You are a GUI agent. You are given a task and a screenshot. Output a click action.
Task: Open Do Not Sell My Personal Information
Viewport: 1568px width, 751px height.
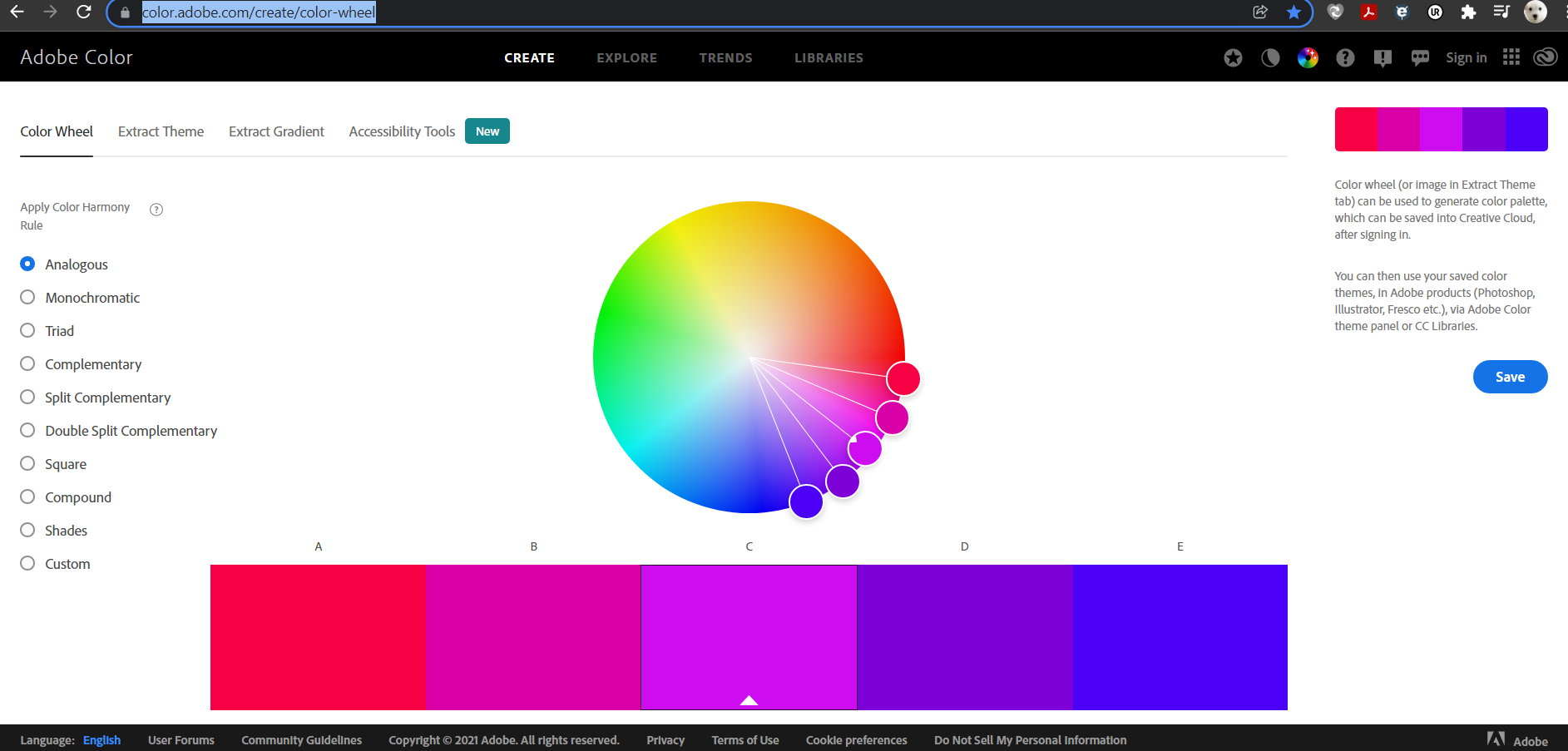1030,740
